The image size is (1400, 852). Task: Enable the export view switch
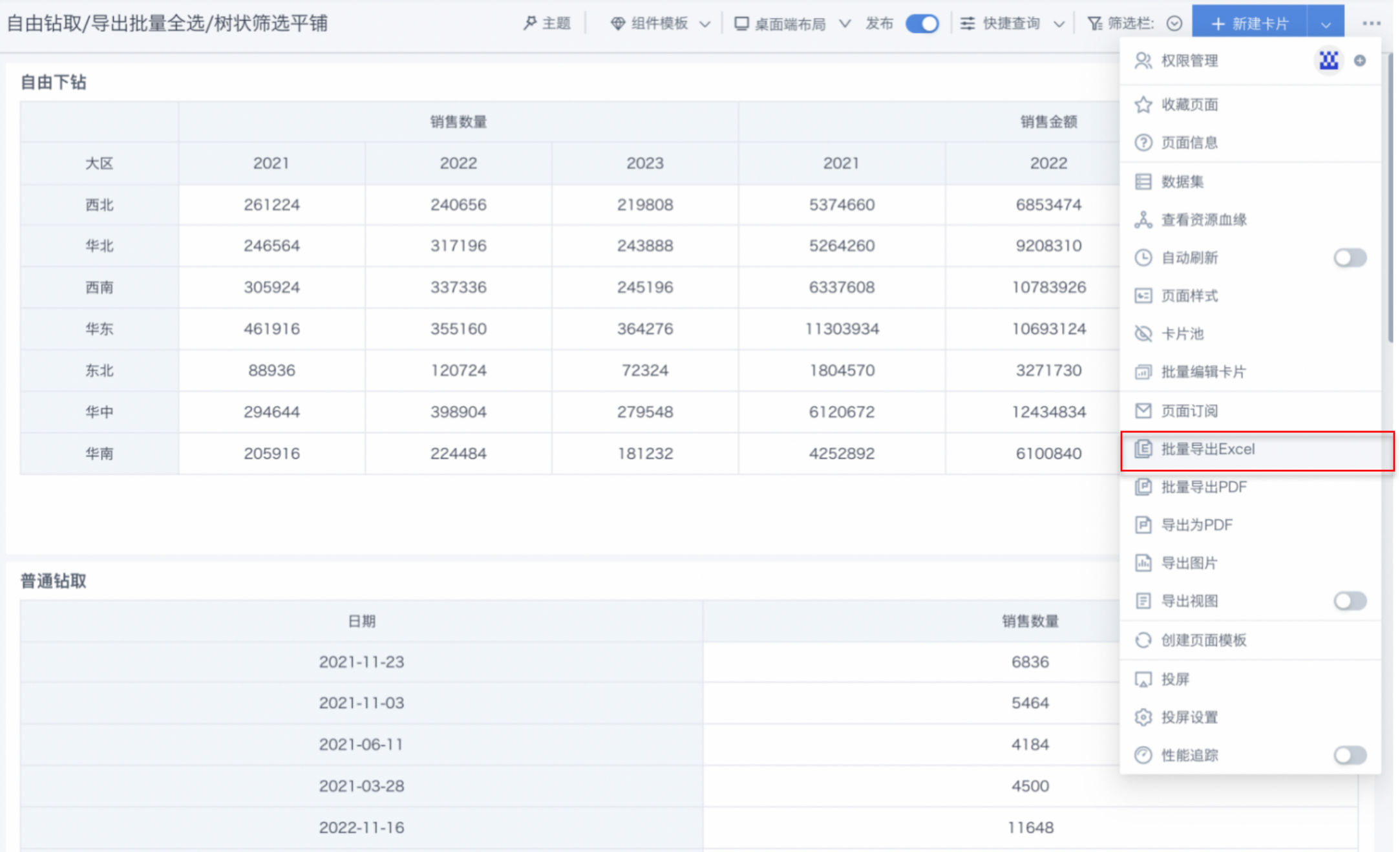1350,601
